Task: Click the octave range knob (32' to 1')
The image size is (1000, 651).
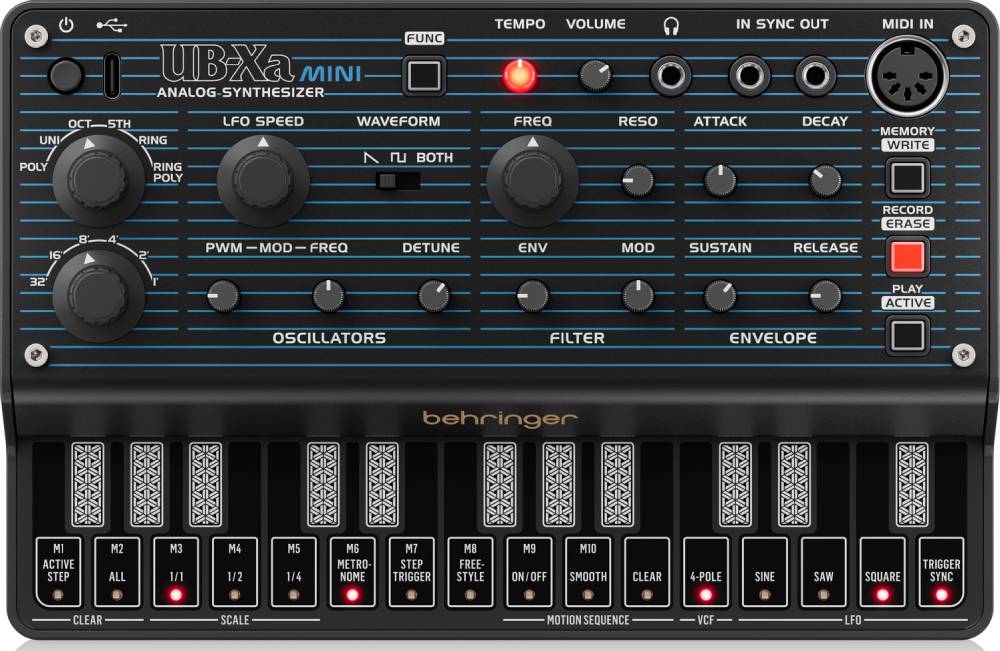Action: point(98,295)
